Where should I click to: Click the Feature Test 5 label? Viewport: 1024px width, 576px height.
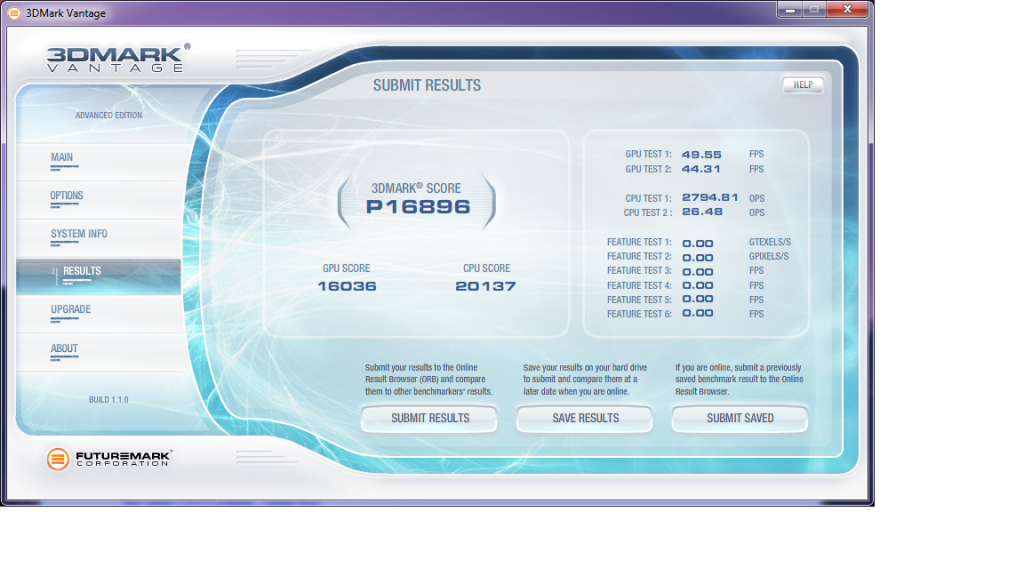click(x=639, y=300)
